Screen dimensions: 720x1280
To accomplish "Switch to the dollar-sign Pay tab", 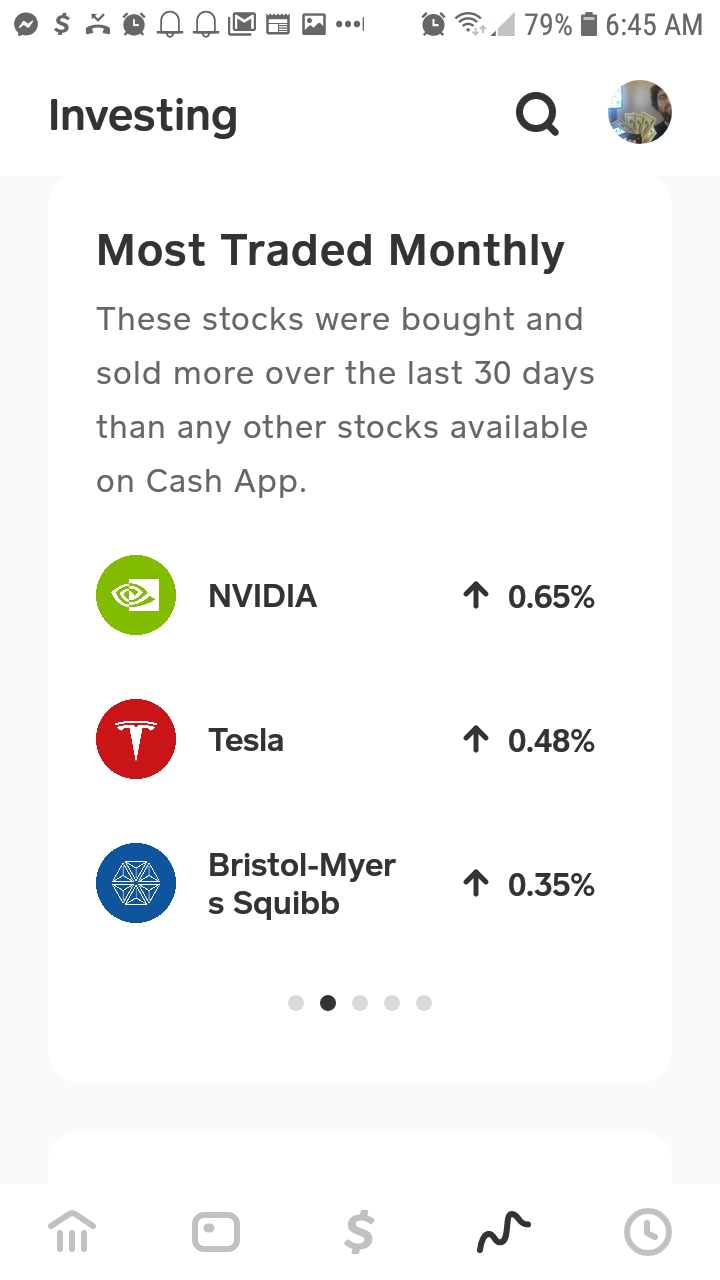I will click(x=359, y=1231).
